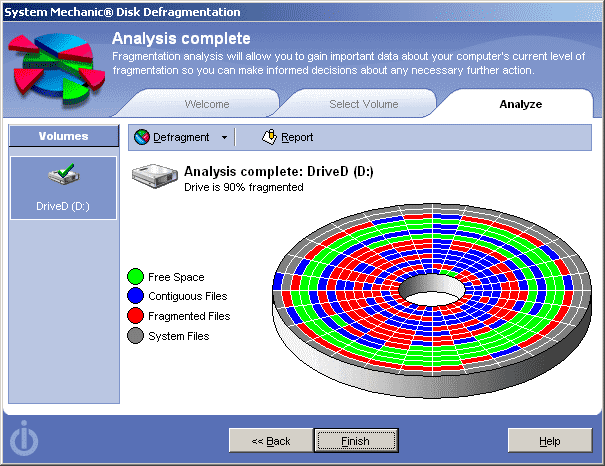
Task: Select the Analyze tab
Action: (x=520, y=104)
